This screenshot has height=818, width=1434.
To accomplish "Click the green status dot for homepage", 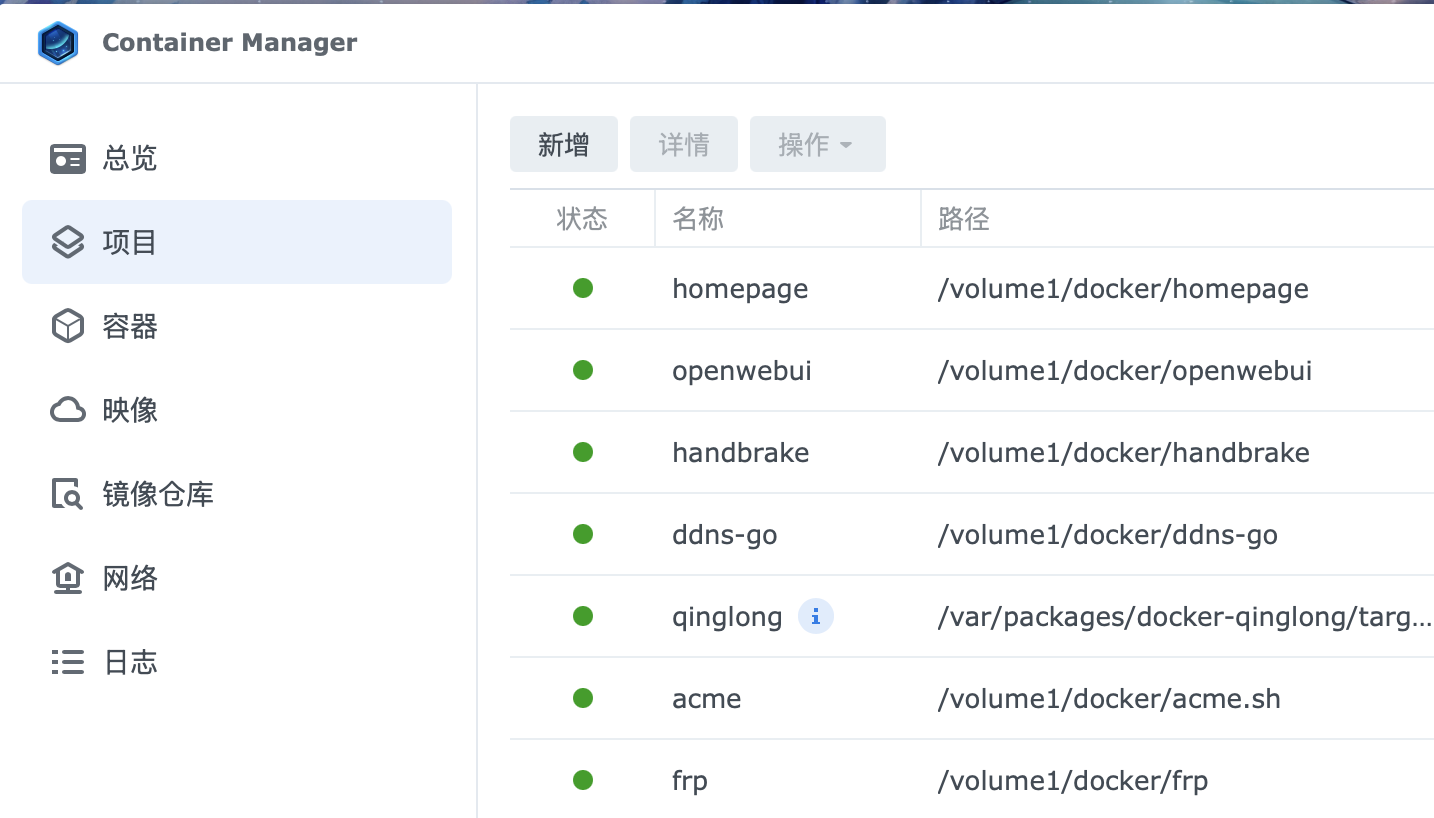I will pyautogui.click(x=583, y=288).
